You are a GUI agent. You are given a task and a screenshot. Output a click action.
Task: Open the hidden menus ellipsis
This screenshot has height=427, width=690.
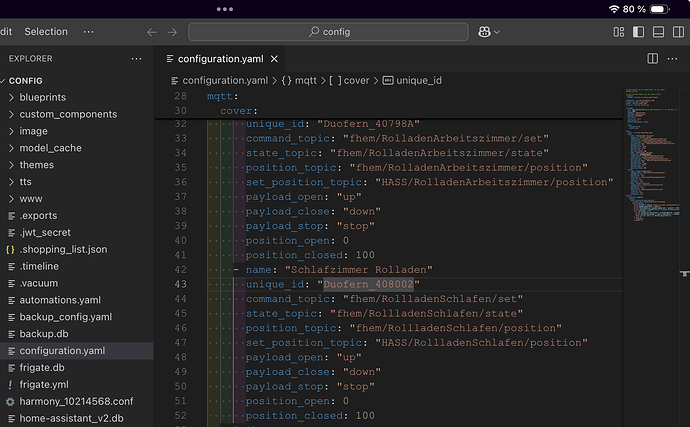(x=88, y=32)
